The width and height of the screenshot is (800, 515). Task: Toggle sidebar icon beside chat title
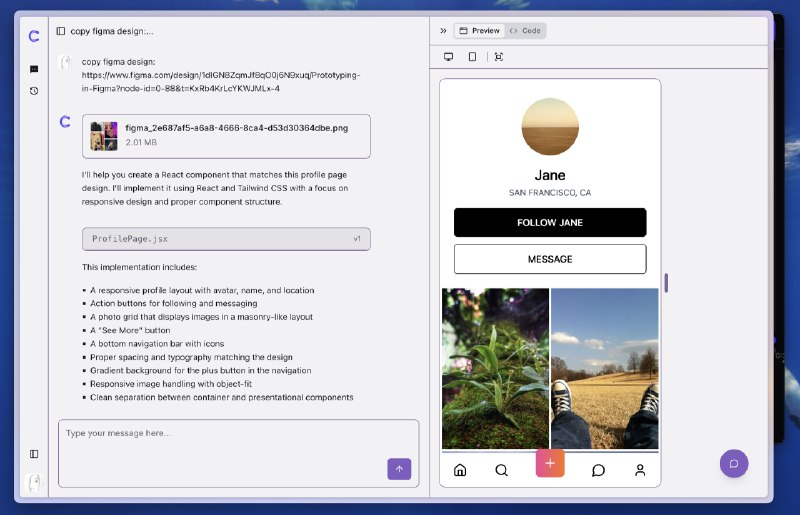[61, 31]
